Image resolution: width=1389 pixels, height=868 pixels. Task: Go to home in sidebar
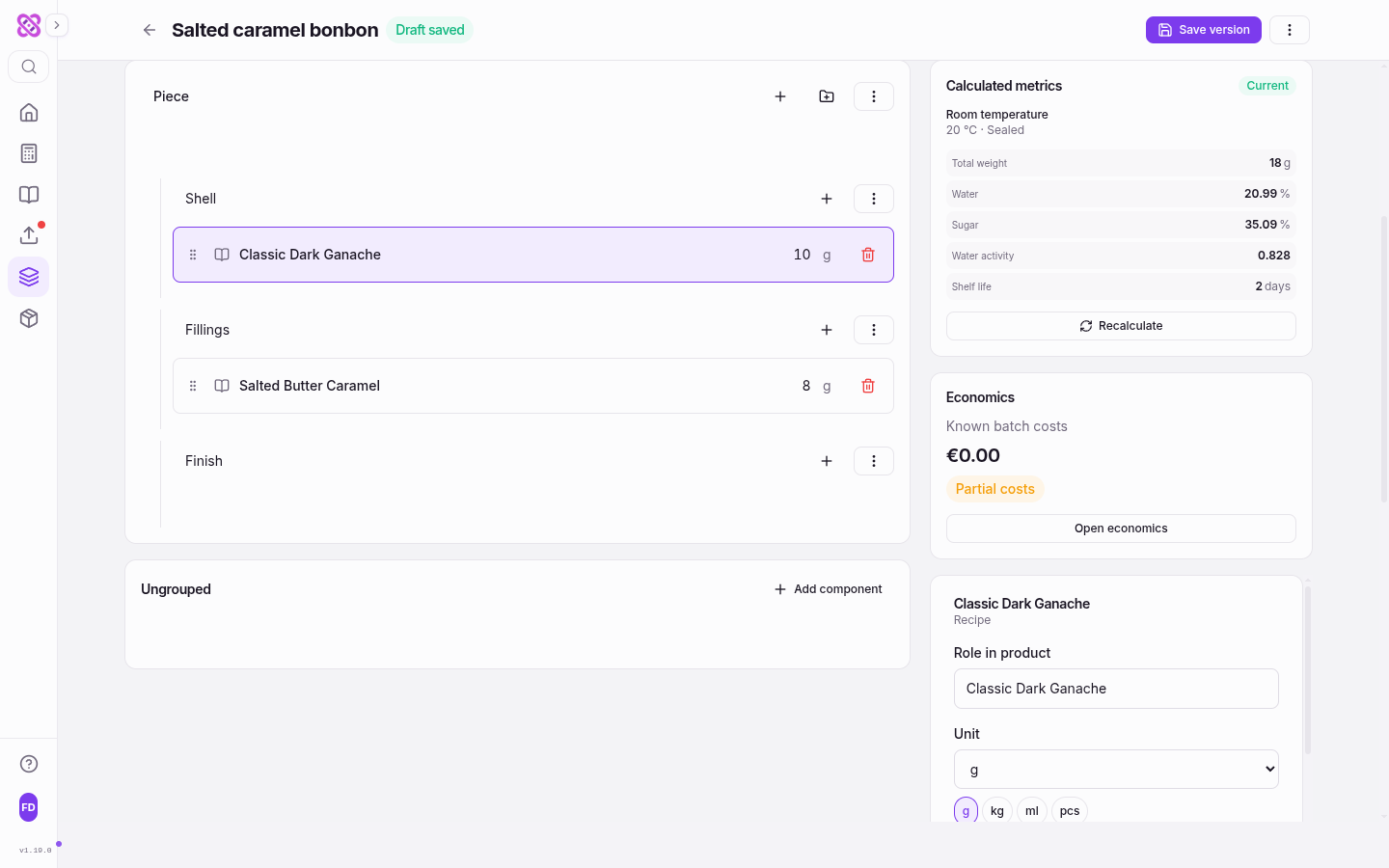[29, 113]
